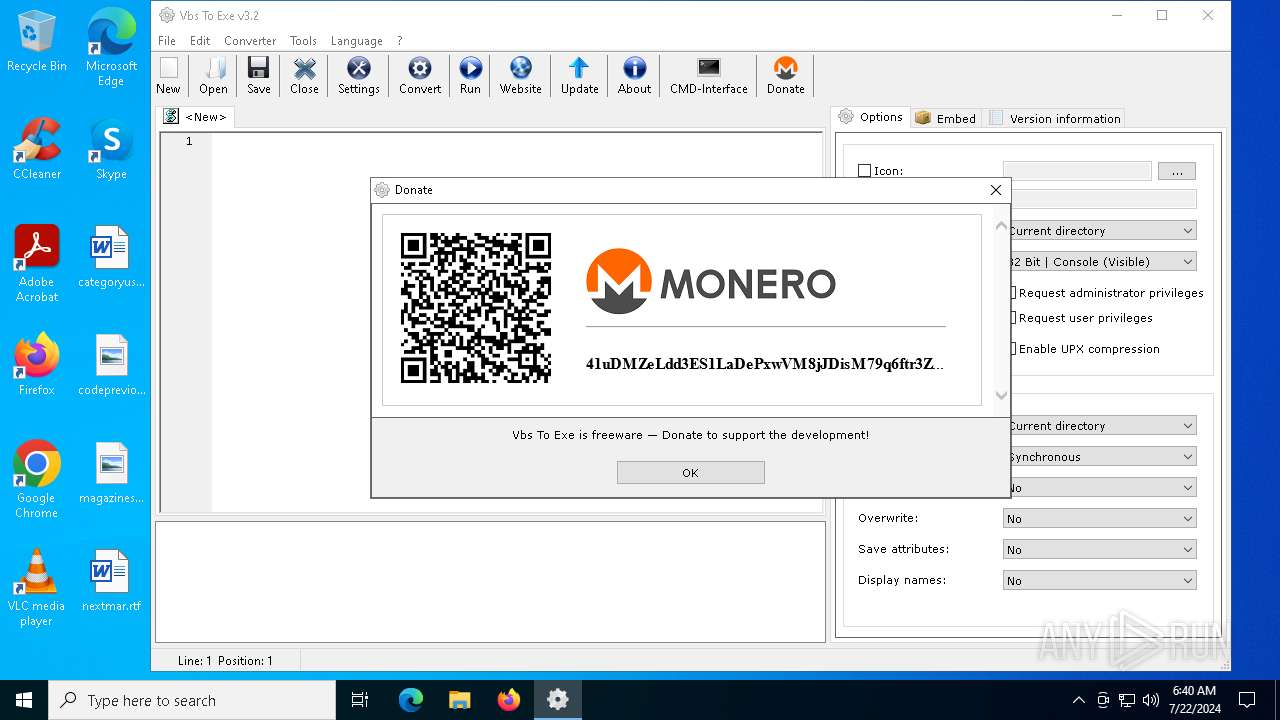Expand the Display names dropdown
This screenshot has width=1280, height=720.
[x=1099, y=580]
